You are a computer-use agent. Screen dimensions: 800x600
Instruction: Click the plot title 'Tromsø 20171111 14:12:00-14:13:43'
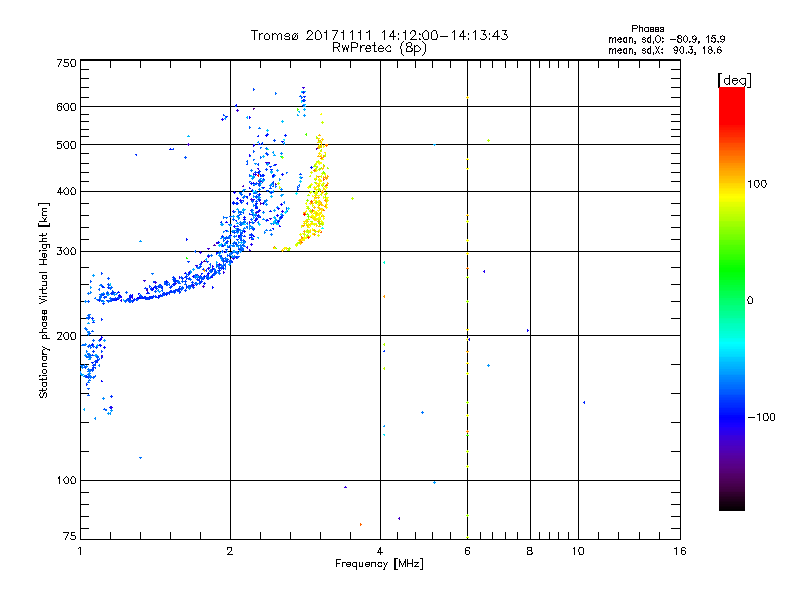[x=379, y=35]
